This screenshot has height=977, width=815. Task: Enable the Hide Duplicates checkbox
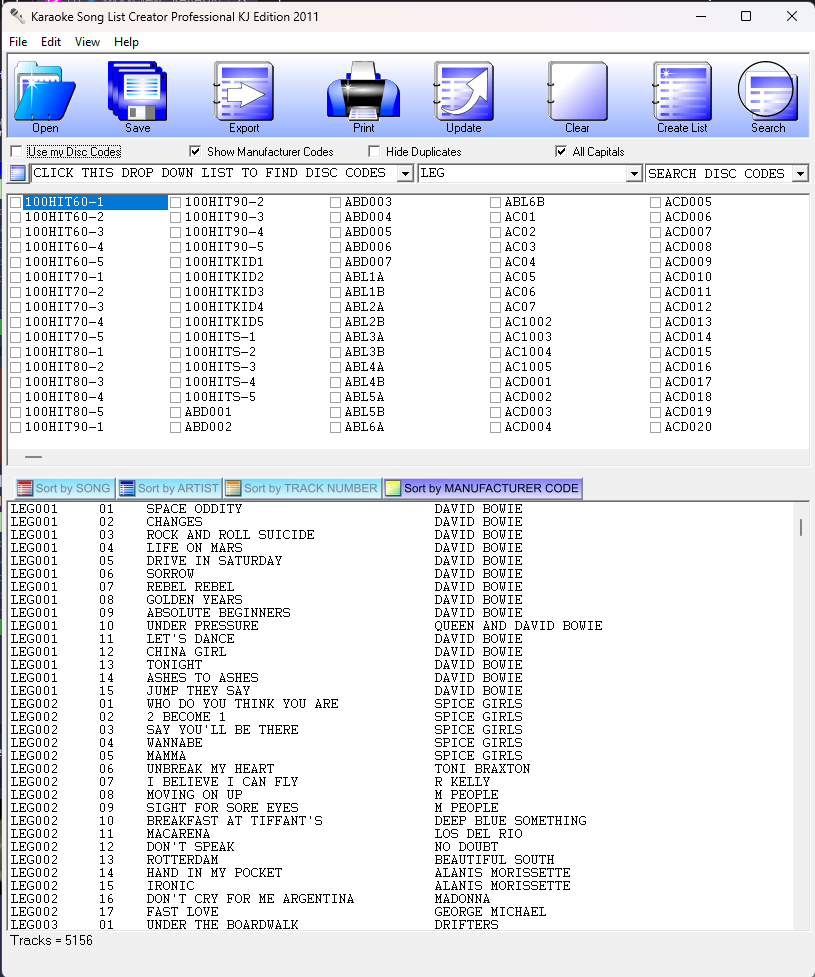(x=374, y=151)
